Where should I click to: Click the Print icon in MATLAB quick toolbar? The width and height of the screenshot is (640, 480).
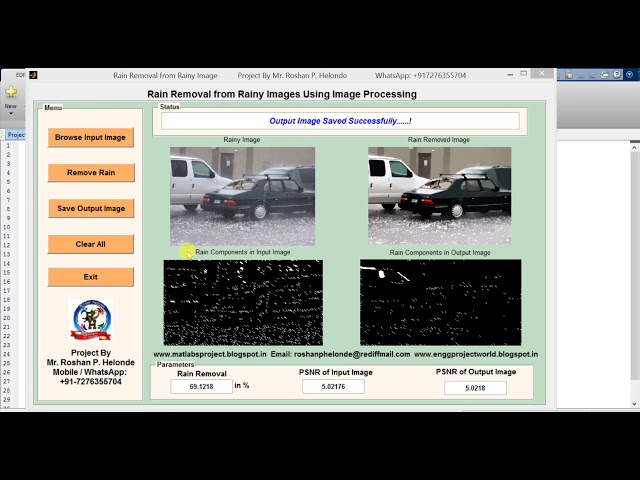click(x=604, y=75)
